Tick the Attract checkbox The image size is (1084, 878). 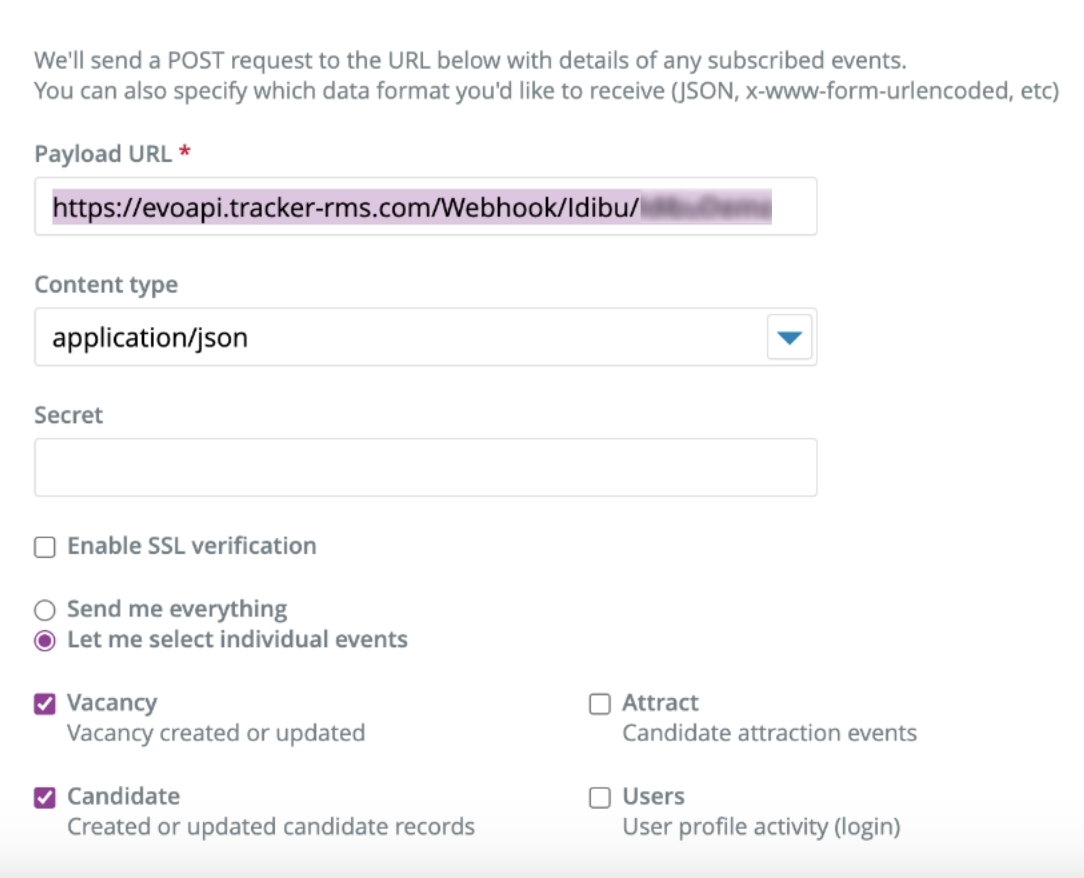[x=600, y=705]
